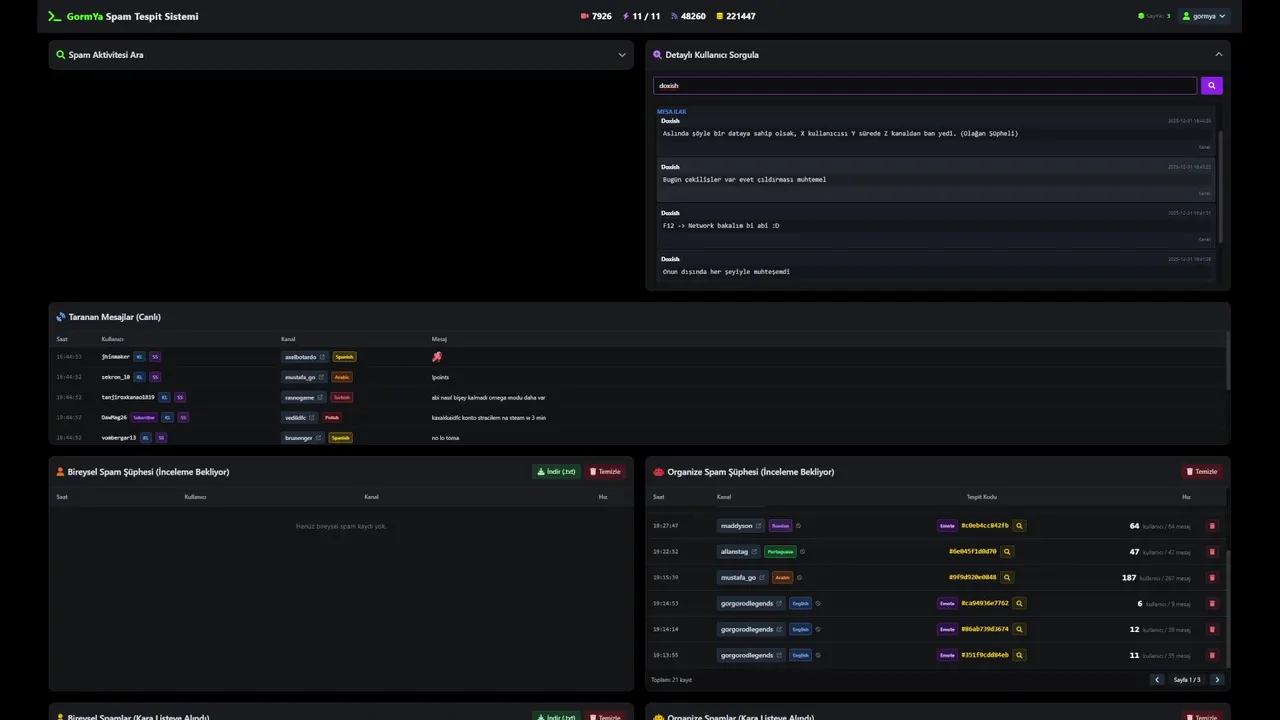The width and height of the screenshot is (1280, 720).
Task: Open lookup for detection code #9f9d920e0848
Action: click(x=1007, y=578)
